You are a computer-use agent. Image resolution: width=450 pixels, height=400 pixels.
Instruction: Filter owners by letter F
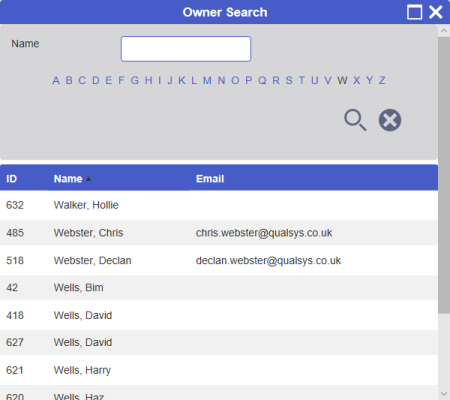[x=121, y=80]
